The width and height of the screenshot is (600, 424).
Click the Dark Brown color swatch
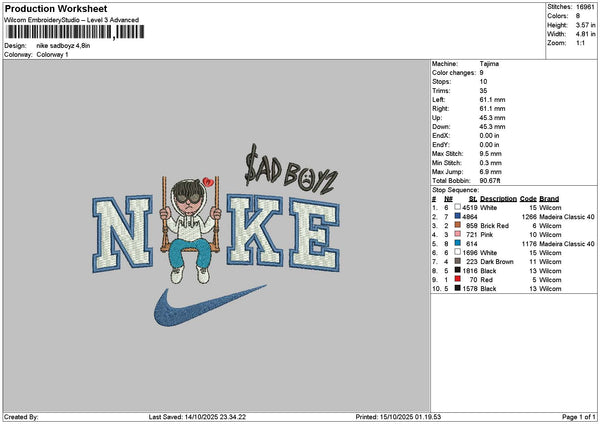tap(457, 261)
